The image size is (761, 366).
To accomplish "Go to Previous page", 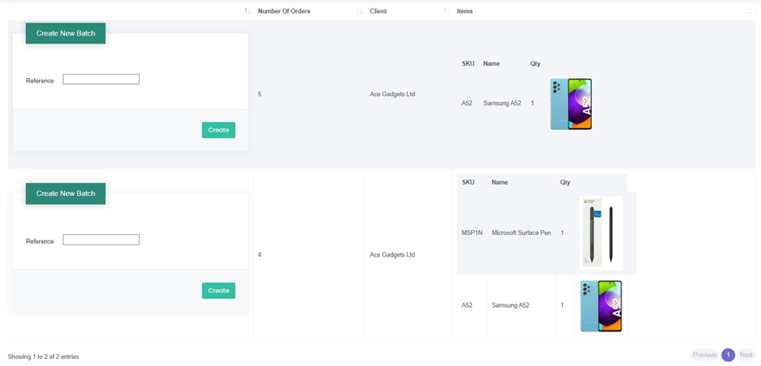I will tap(704, 355).
